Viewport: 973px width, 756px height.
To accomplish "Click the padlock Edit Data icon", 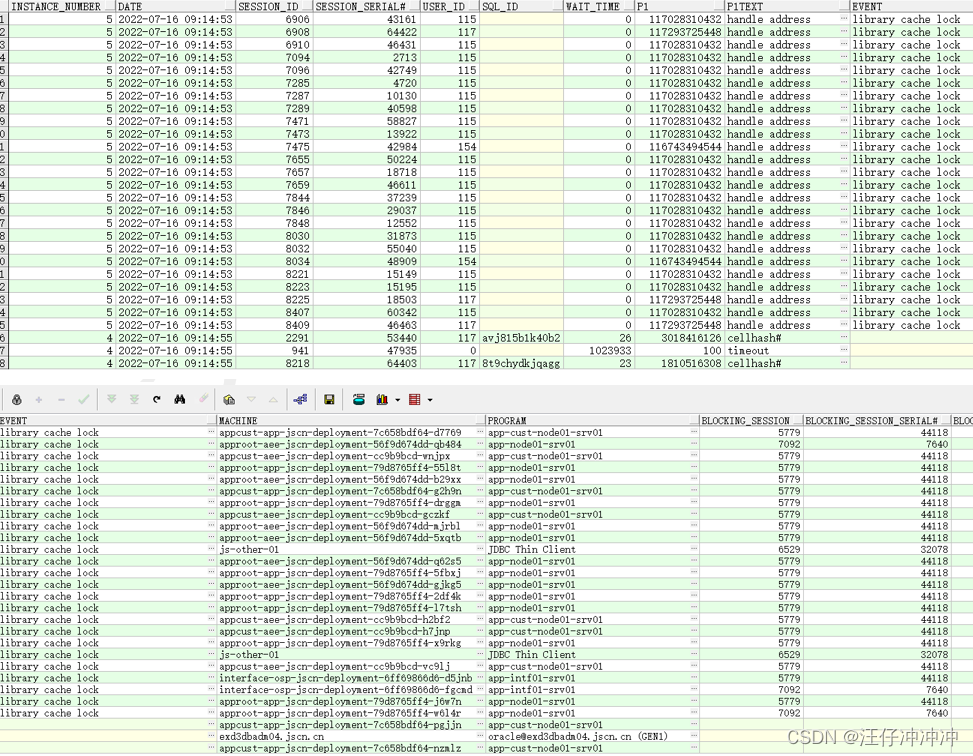I will pos(16,399).
